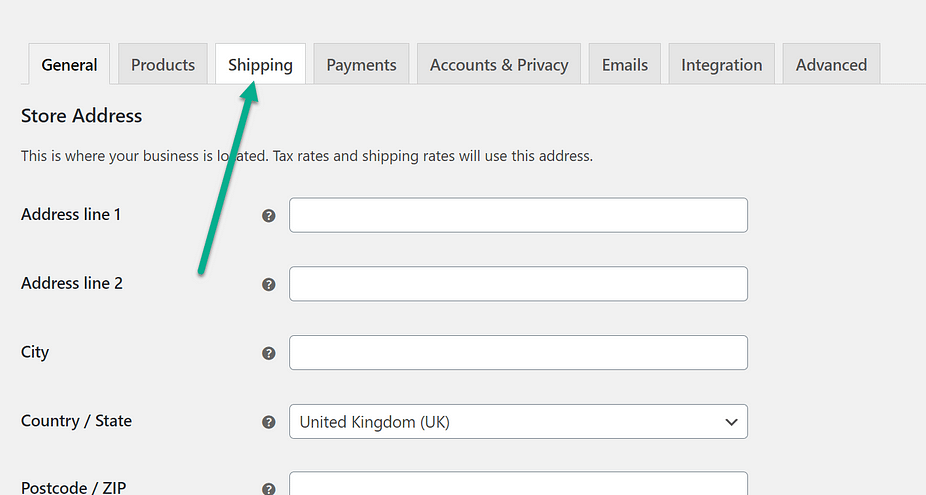
Task: Switch to the Emails tab
Action: click(x=624, y=65)
